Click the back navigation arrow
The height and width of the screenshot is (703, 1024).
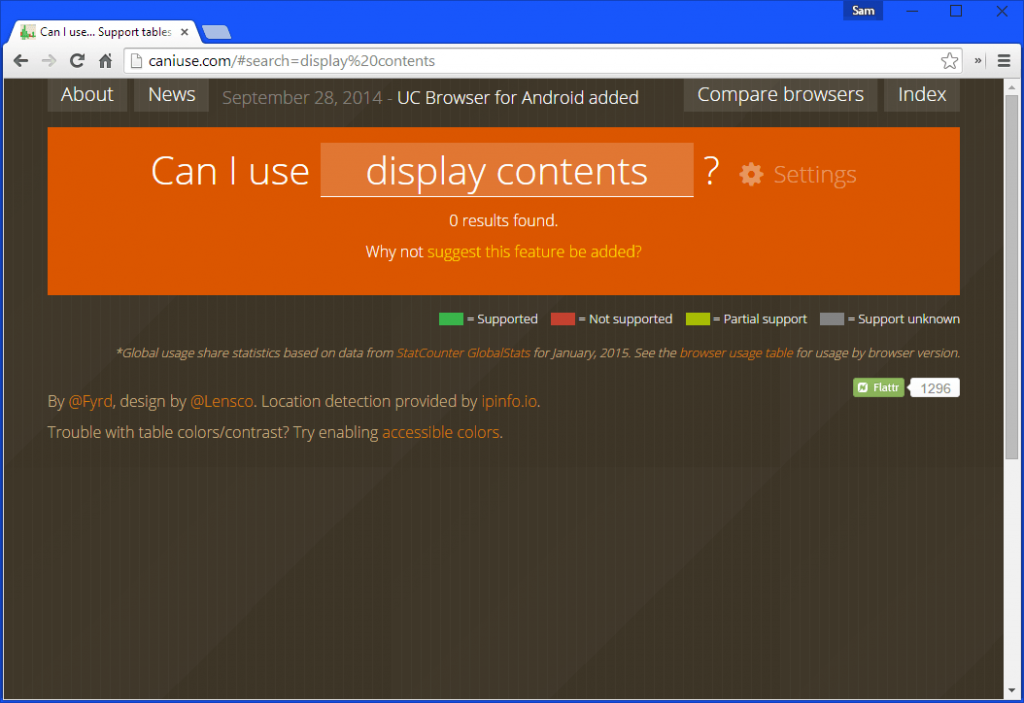coord(20,60)
